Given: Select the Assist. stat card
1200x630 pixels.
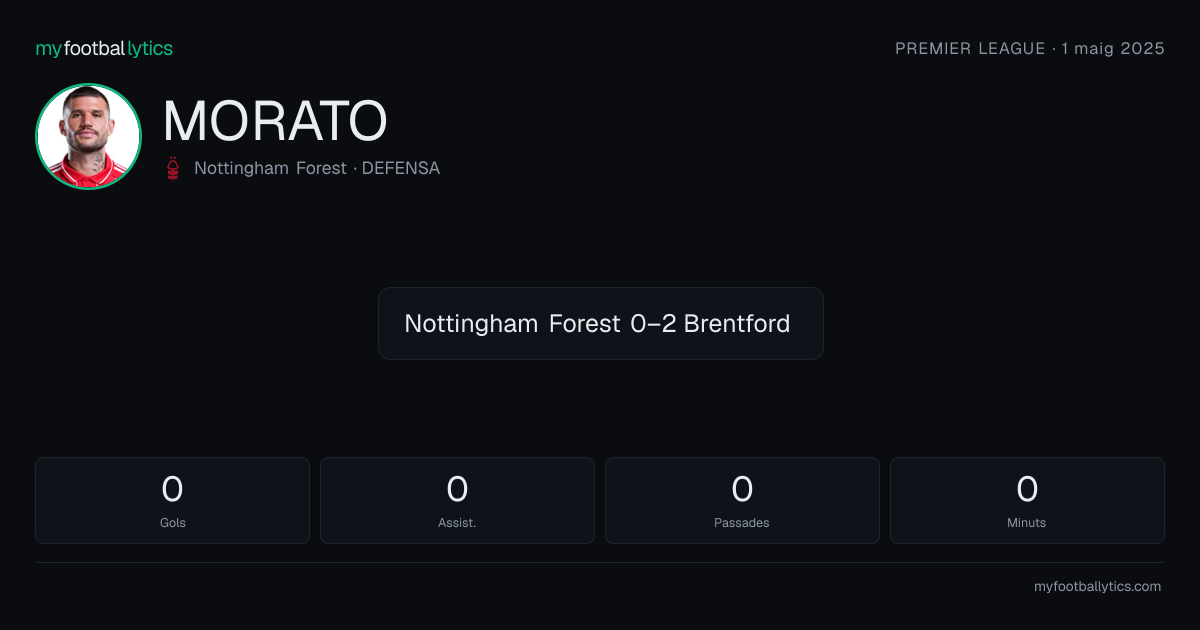Looking at the screenshot, I should 457,500.
